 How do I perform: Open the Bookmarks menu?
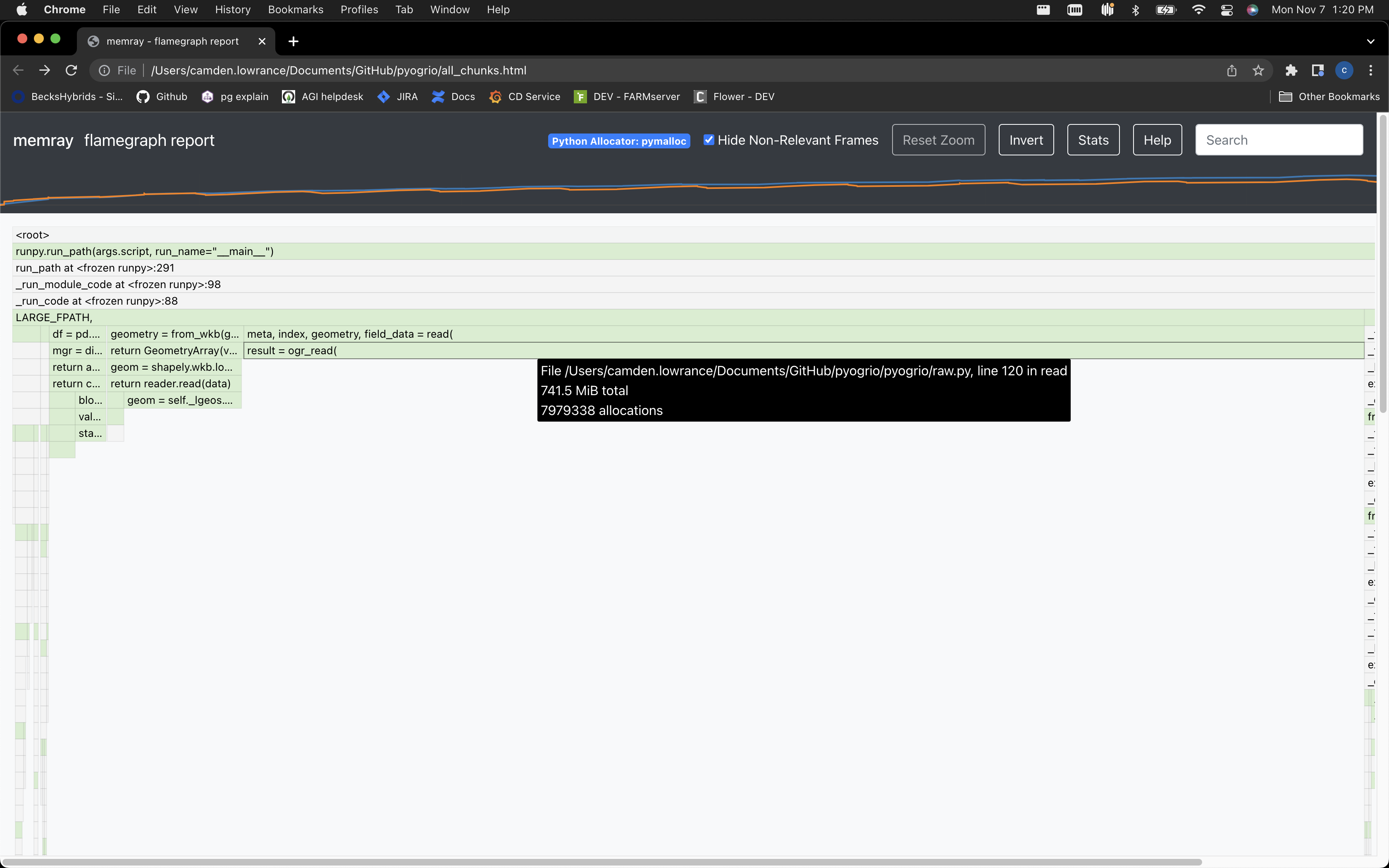pos(296,10)
